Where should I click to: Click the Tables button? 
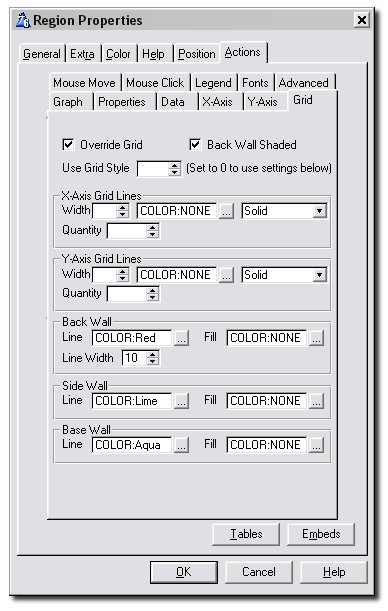click(246, 534)
